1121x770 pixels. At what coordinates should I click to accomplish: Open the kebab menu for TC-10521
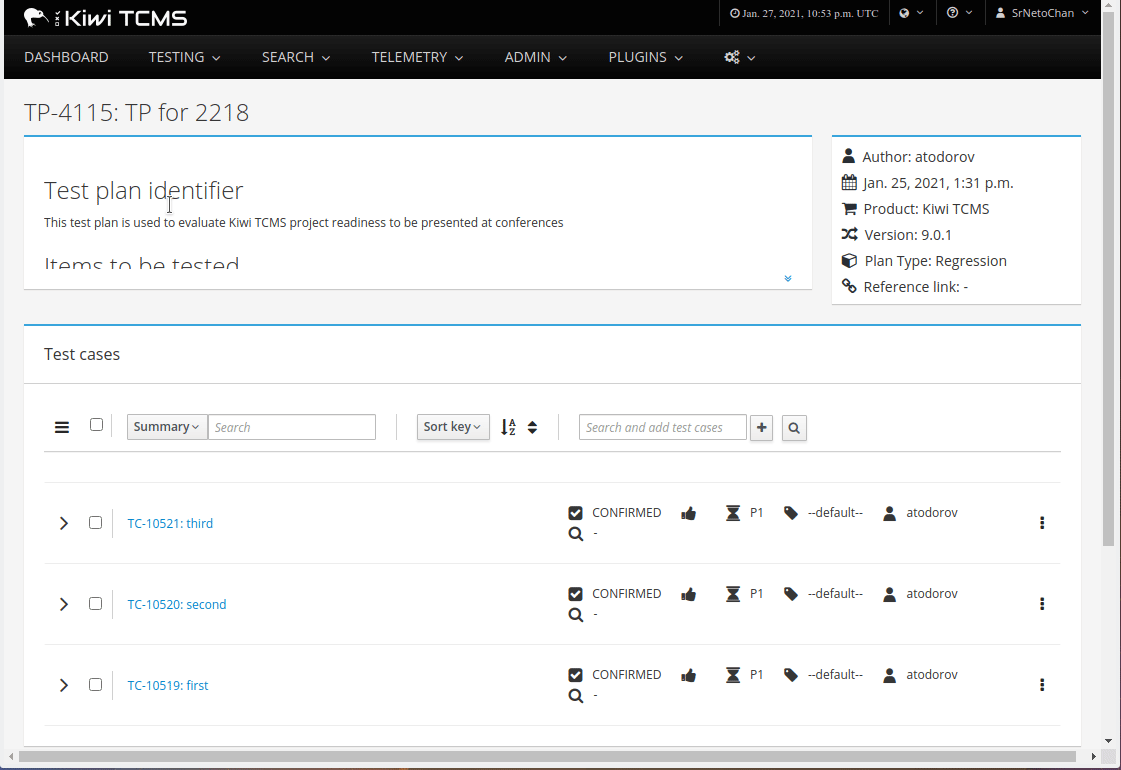tap(1042, 523)
